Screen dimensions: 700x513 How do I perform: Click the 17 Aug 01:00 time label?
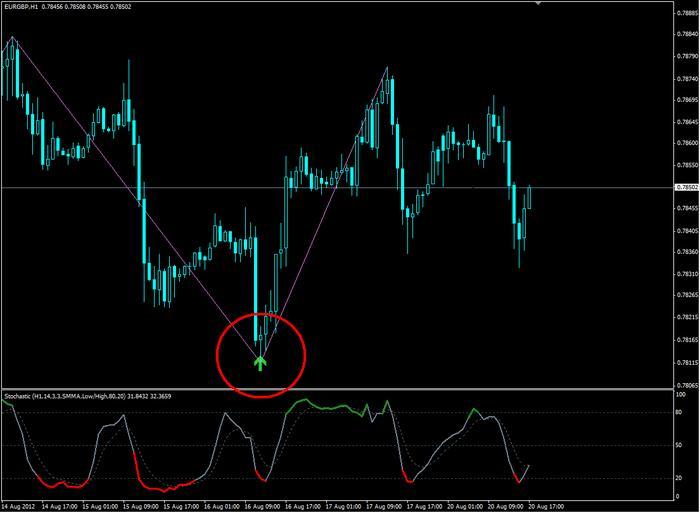pyautogui.click(x=343, y=507)
